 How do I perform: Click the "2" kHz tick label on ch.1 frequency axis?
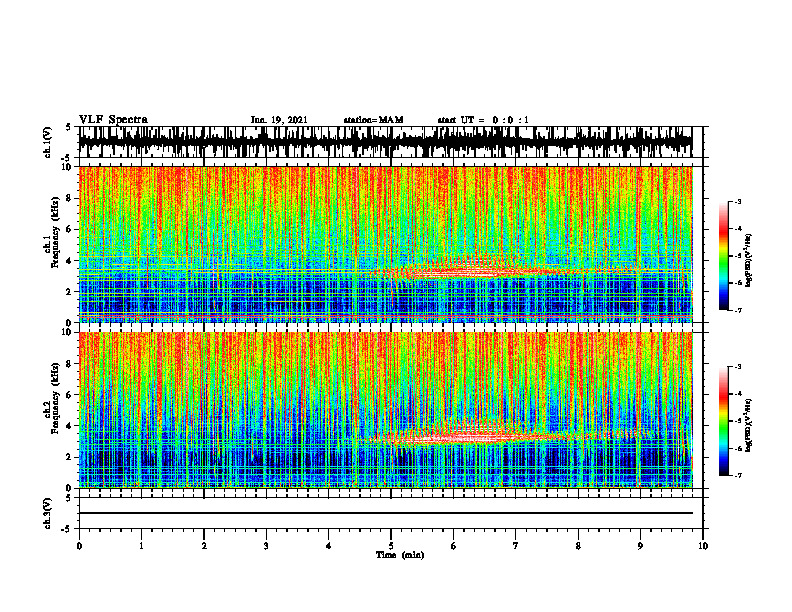coord(71,292)
